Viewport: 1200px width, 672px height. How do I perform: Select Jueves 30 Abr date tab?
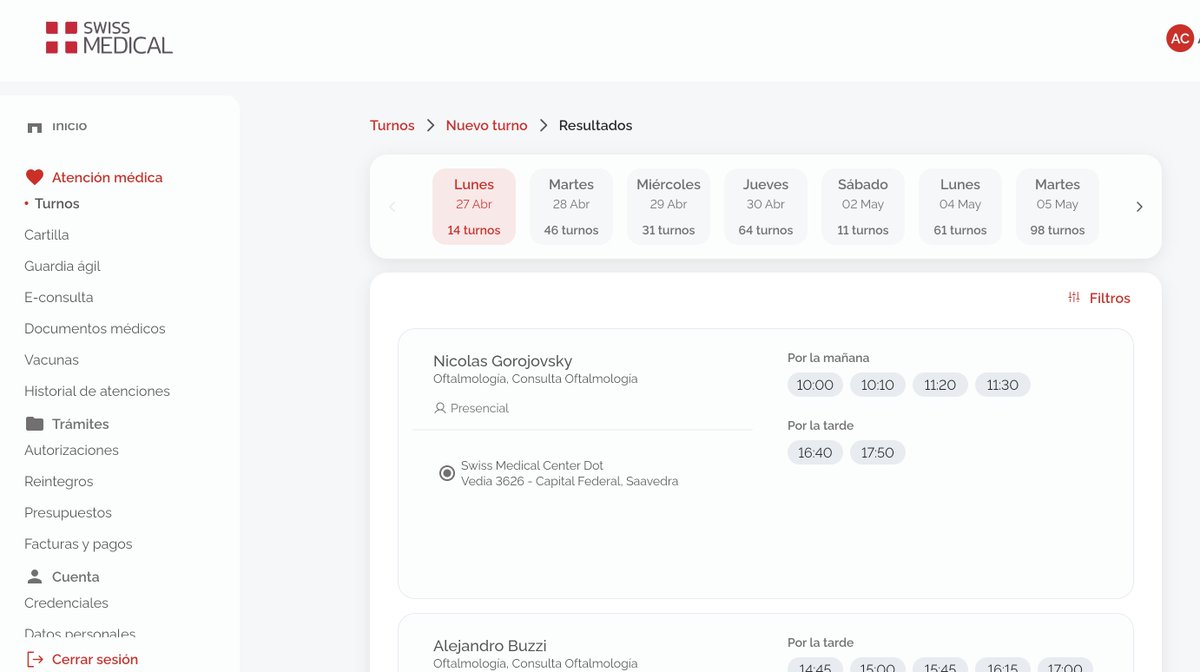click(x=766, y=207)
